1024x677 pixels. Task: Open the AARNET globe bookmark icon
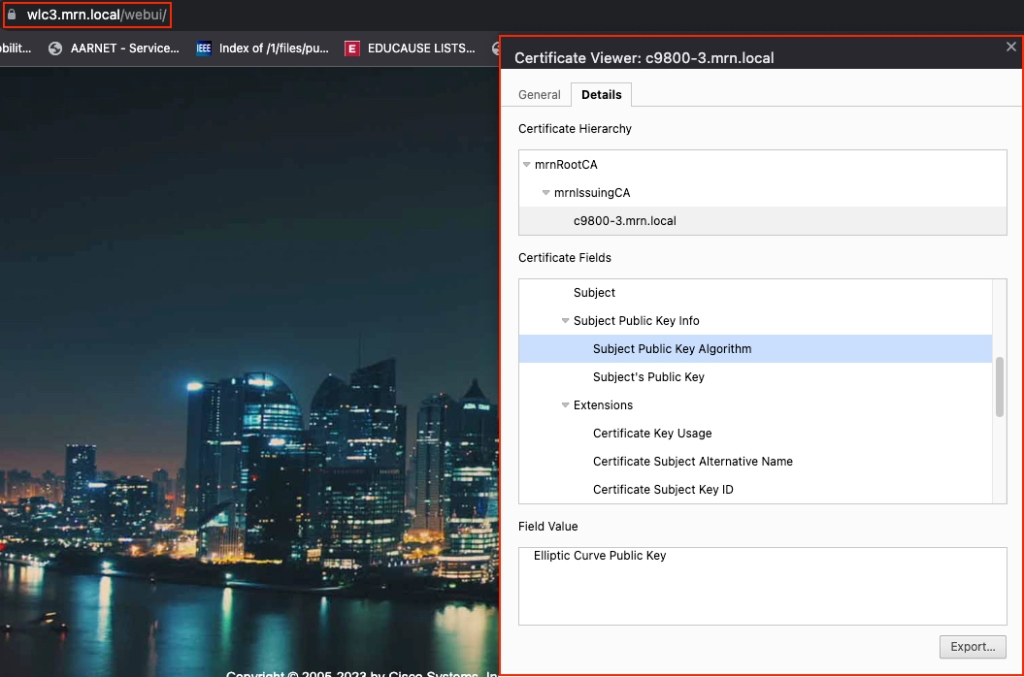coord(55,48)
